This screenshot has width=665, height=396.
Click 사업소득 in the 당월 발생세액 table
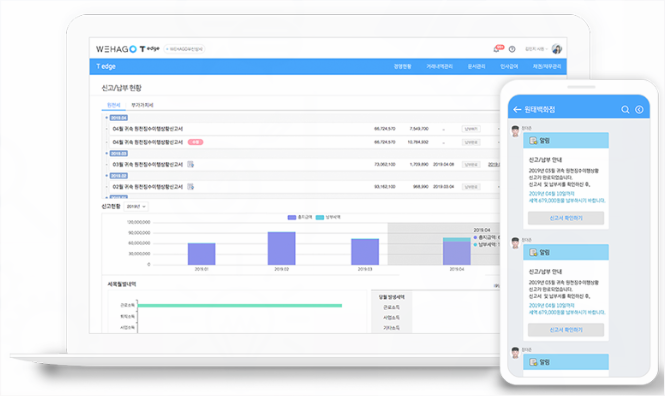click(391, 317)
